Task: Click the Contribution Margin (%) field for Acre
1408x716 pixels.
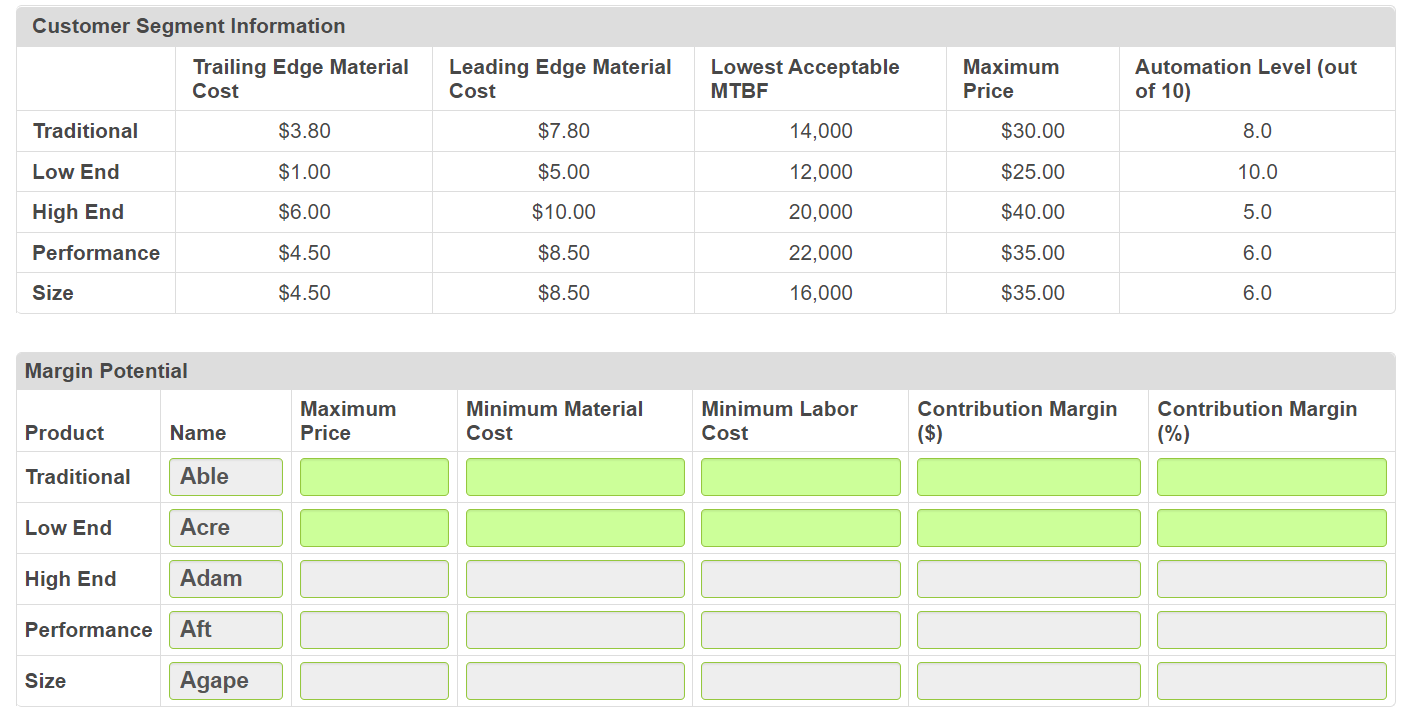Action: pos(1271,527)
